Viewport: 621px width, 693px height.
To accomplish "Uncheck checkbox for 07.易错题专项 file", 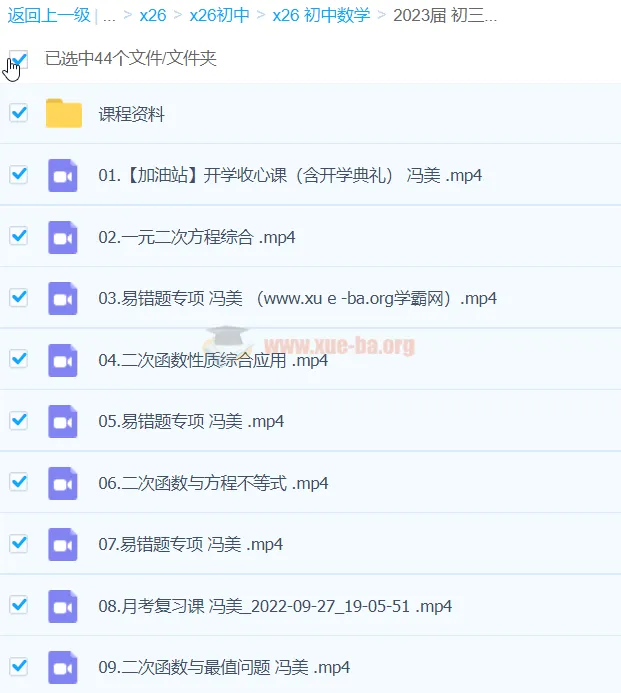I will click(19, 543).
